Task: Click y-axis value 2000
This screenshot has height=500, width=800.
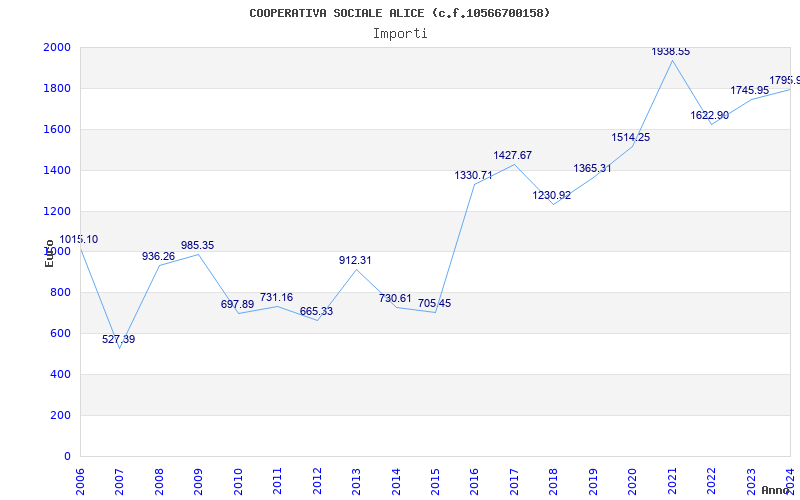Action: (x=57, y=47)
